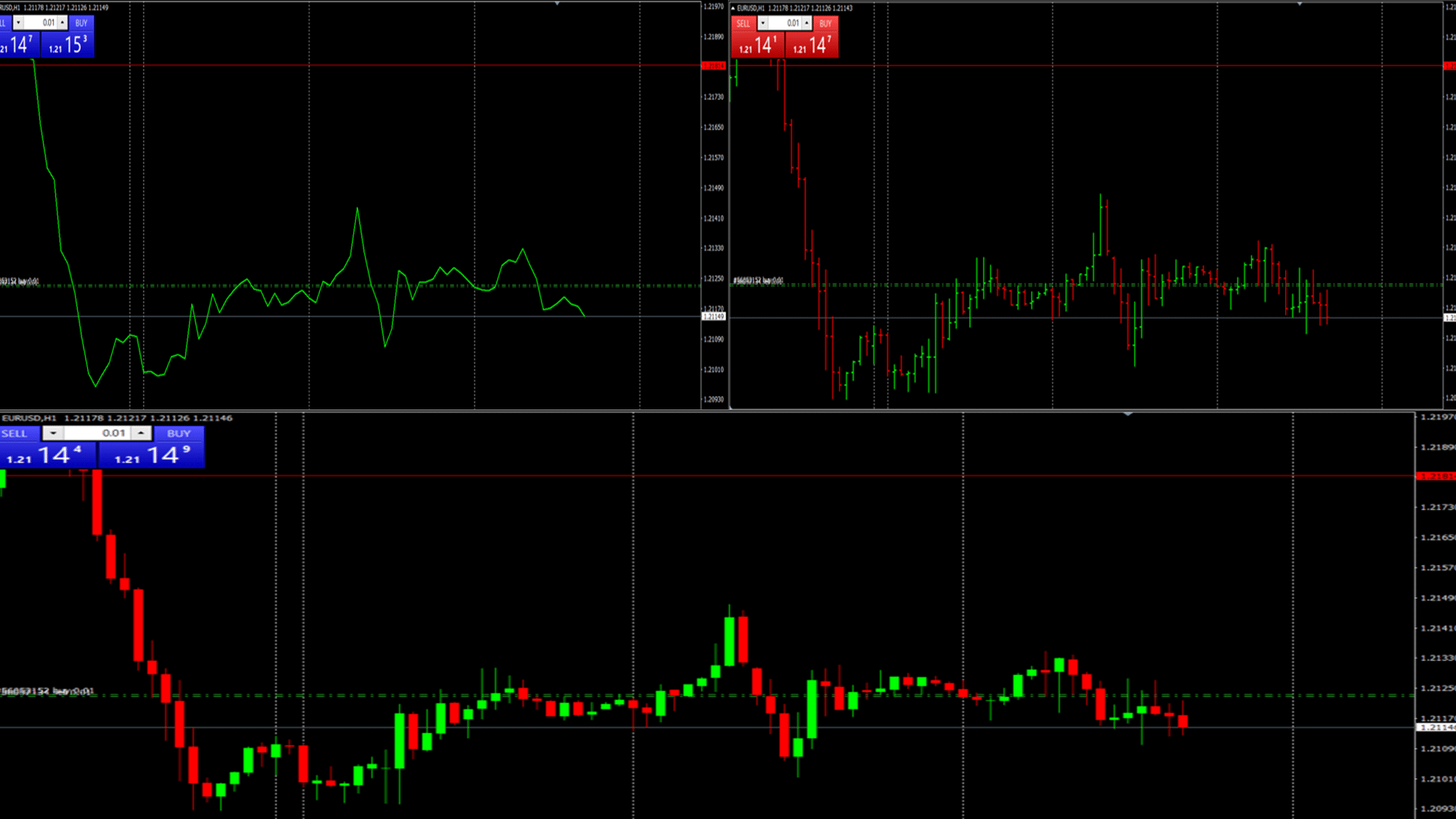Screen dimensions: 1456x819
Task: Execute a sell at the large 1.21144 price tile
Action: [49, 455]
